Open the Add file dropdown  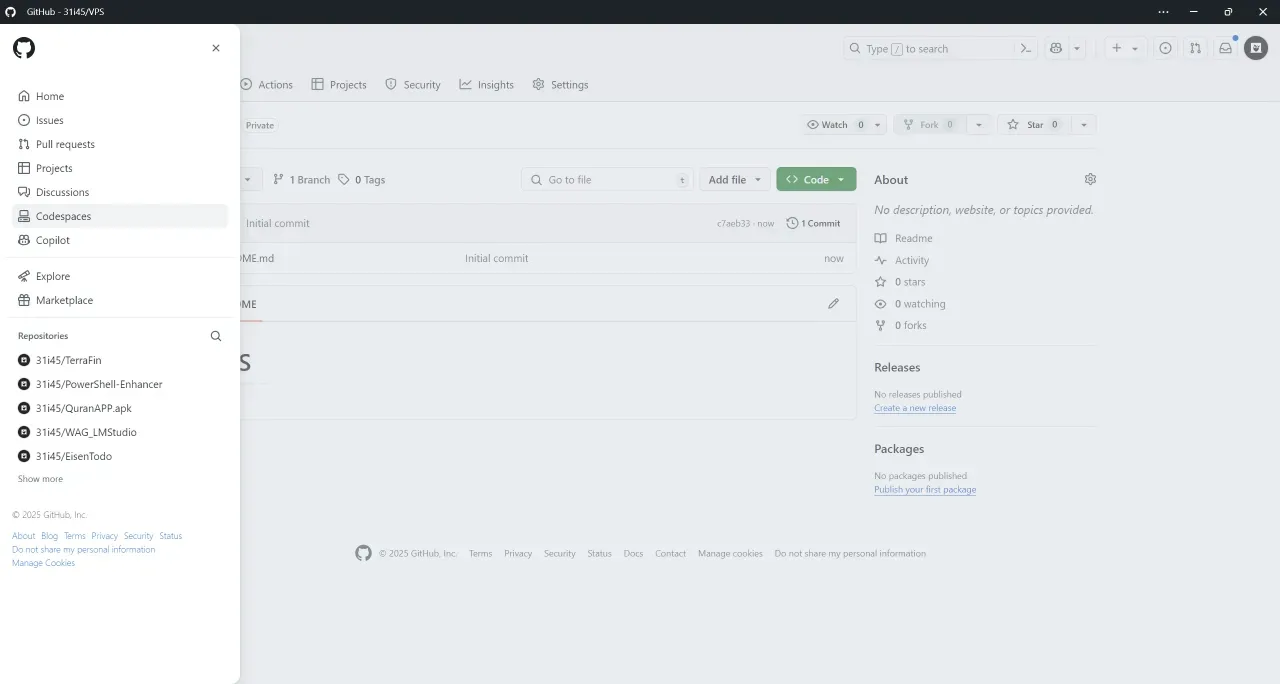735,180
